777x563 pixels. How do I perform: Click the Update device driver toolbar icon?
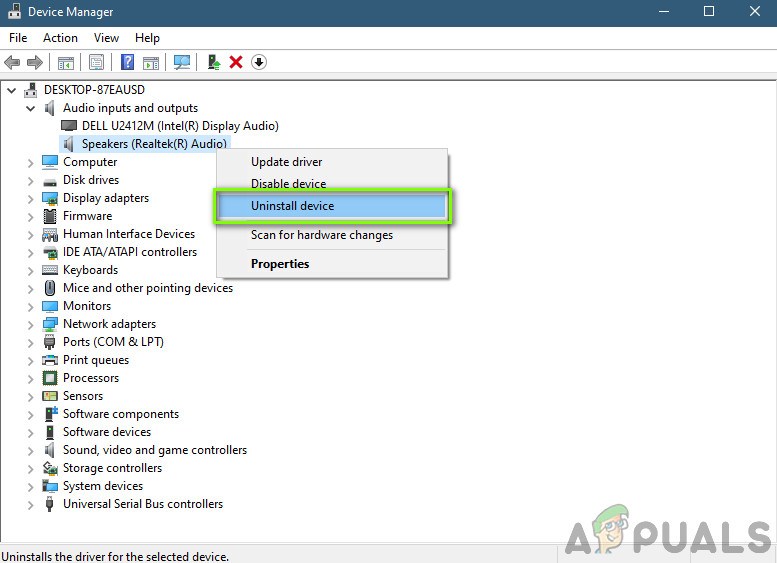(x=214, y=62)
